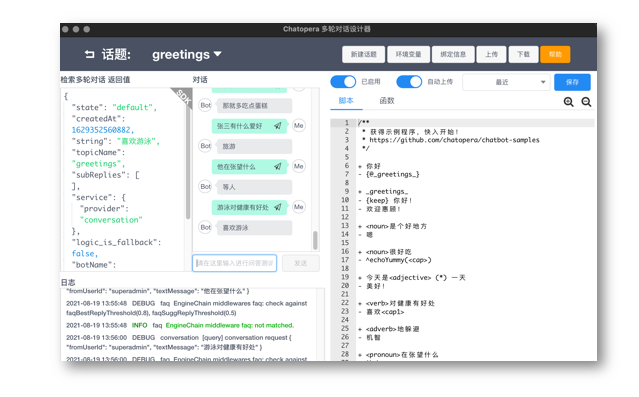The height and width of the screenshot is (397, 639).
Task: Switch to the 函数 functions tab
Action: (x=387, y=101)
